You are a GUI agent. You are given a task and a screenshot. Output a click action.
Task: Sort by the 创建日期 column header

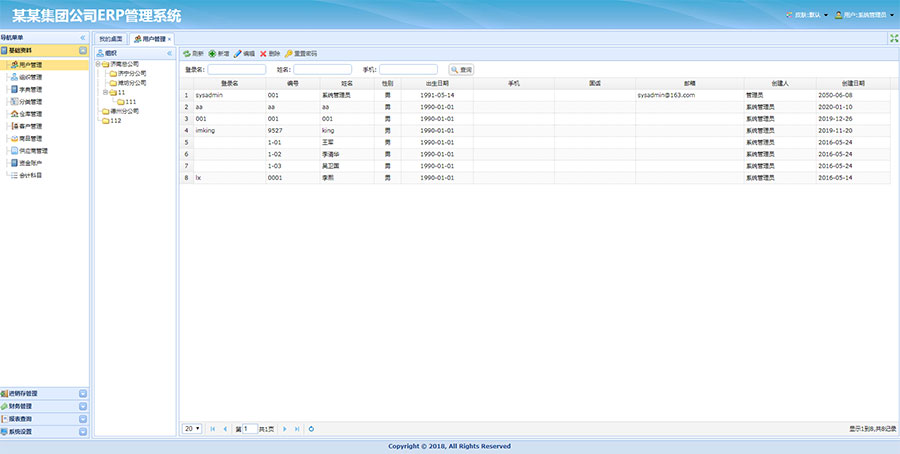tap(853, 83)
